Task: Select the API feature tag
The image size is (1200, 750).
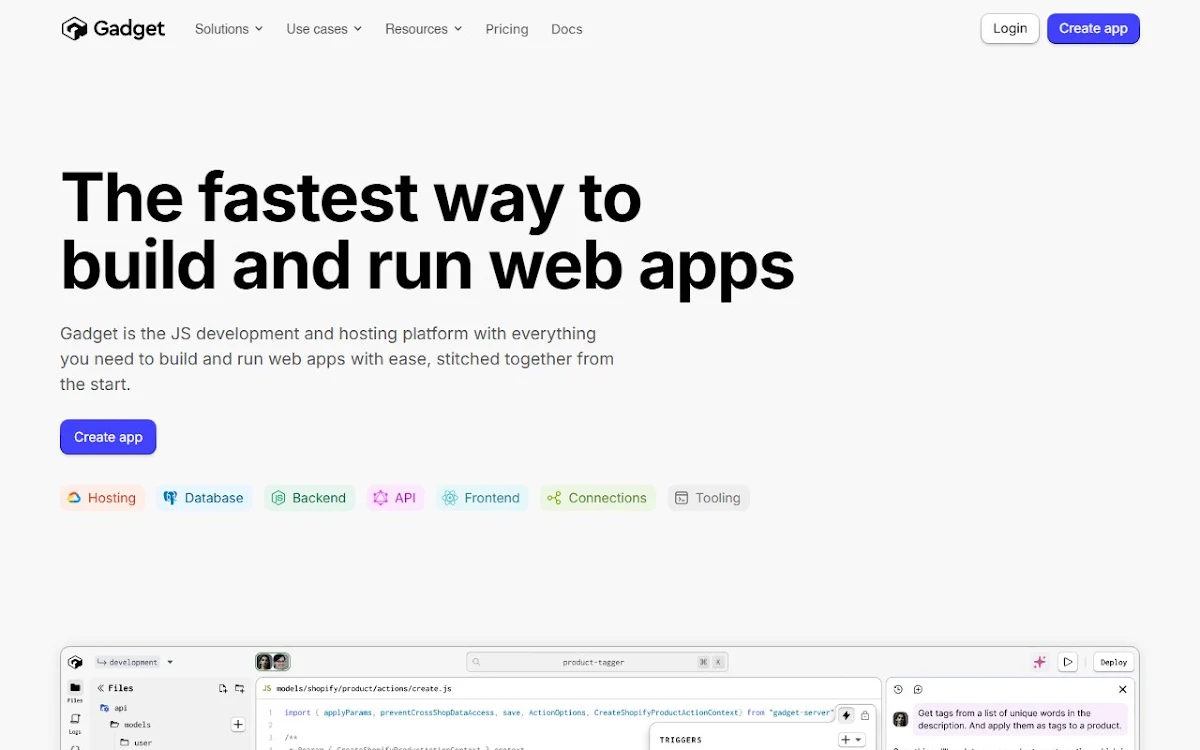Action: pos(395,498)
